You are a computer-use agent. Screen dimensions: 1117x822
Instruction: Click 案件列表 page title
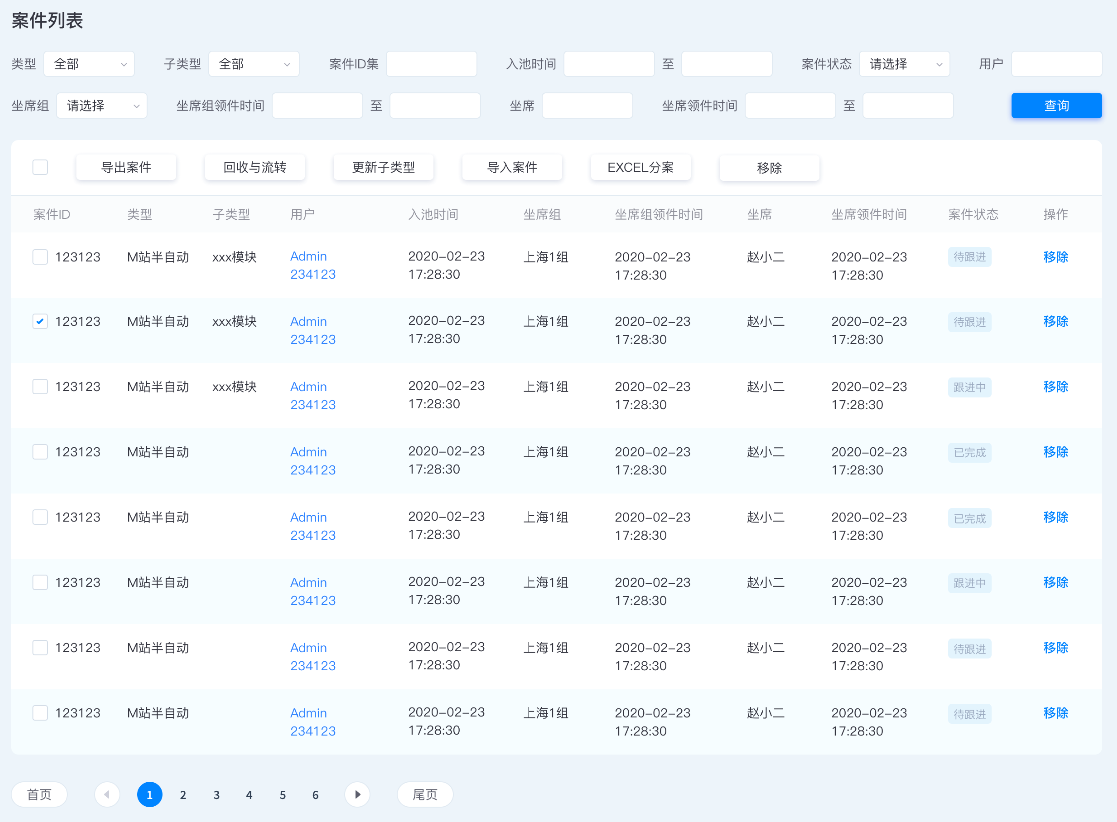[48, 21]
